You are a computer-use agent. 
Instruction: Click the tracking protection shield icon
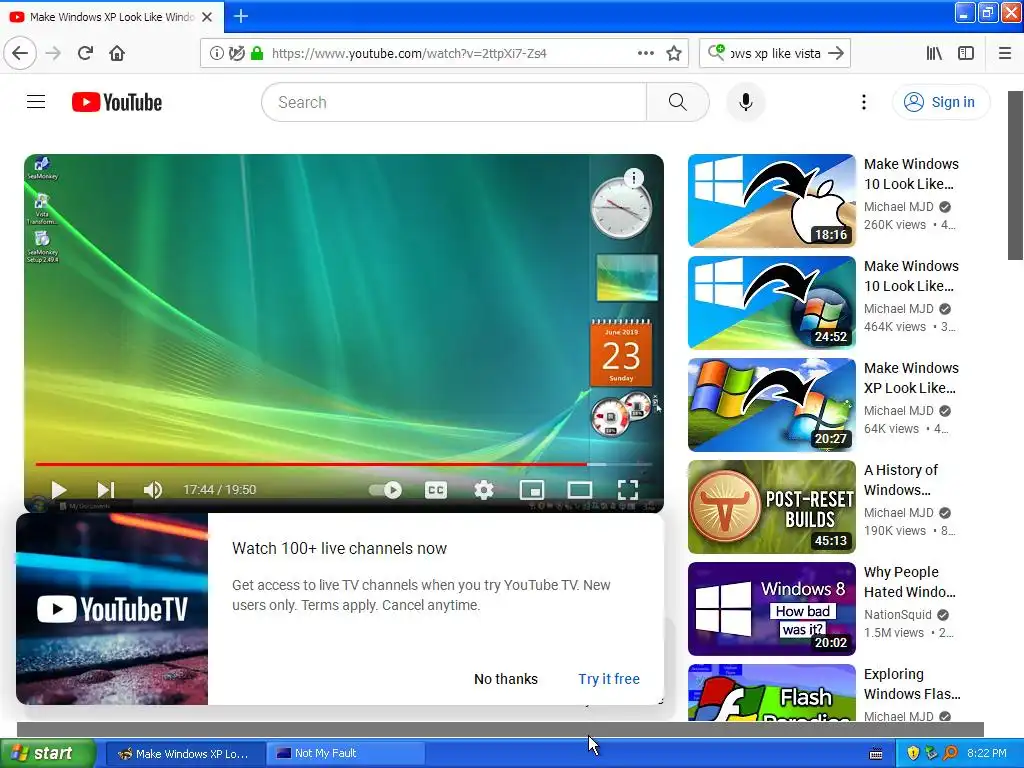click(236, 54)
